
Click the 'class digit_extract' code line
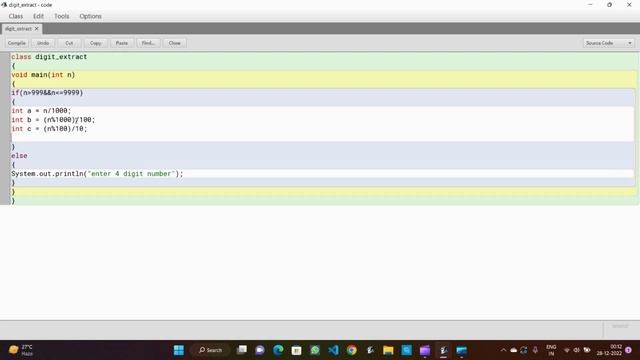(49, 57)
